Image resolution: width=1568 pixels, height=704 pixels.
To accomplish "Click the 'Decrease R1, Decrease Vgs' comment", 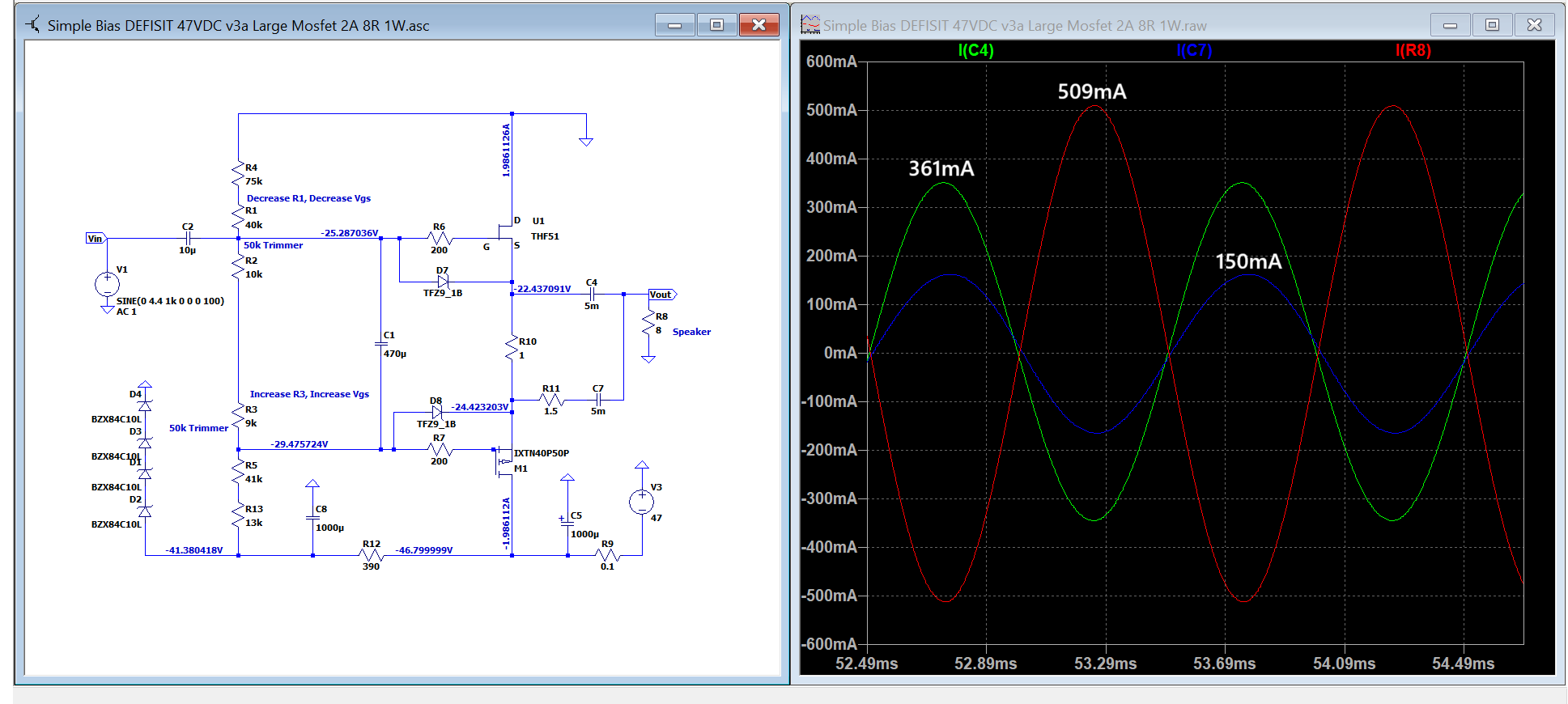I will [x=308, y=198].
